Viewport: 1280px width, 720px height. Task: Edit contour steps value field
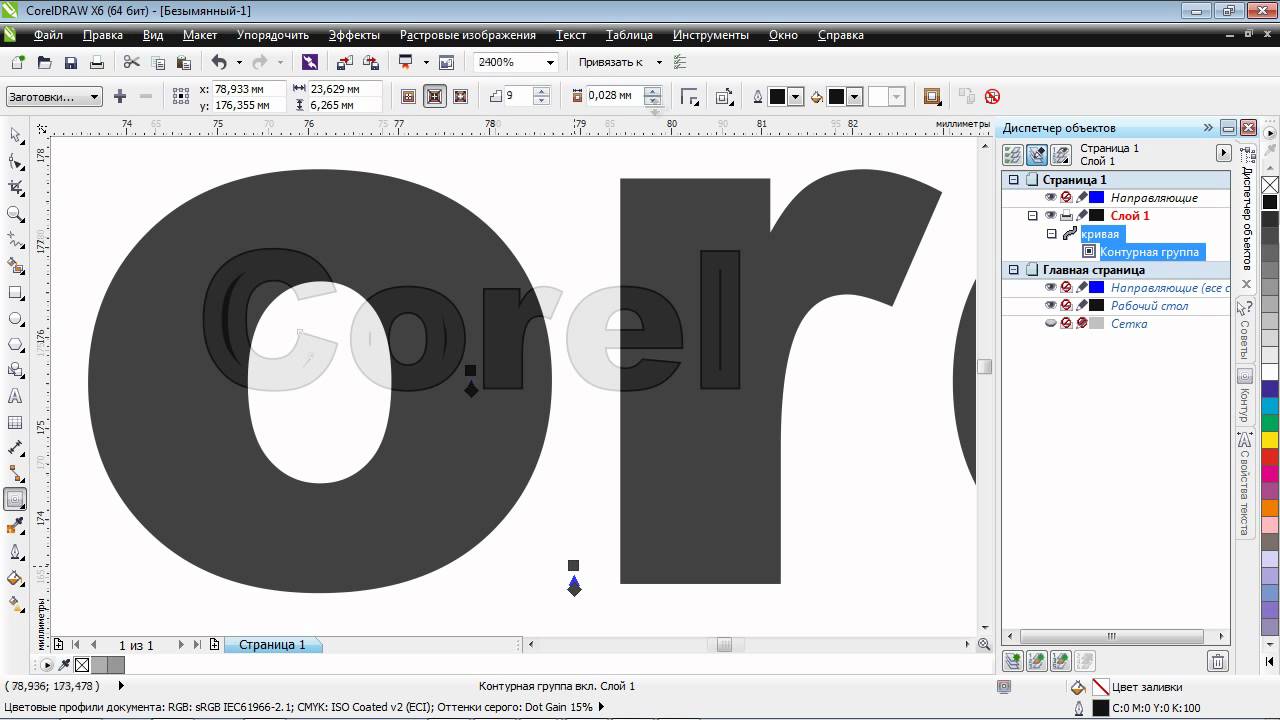pyautogui.click(x=519, y=96)
